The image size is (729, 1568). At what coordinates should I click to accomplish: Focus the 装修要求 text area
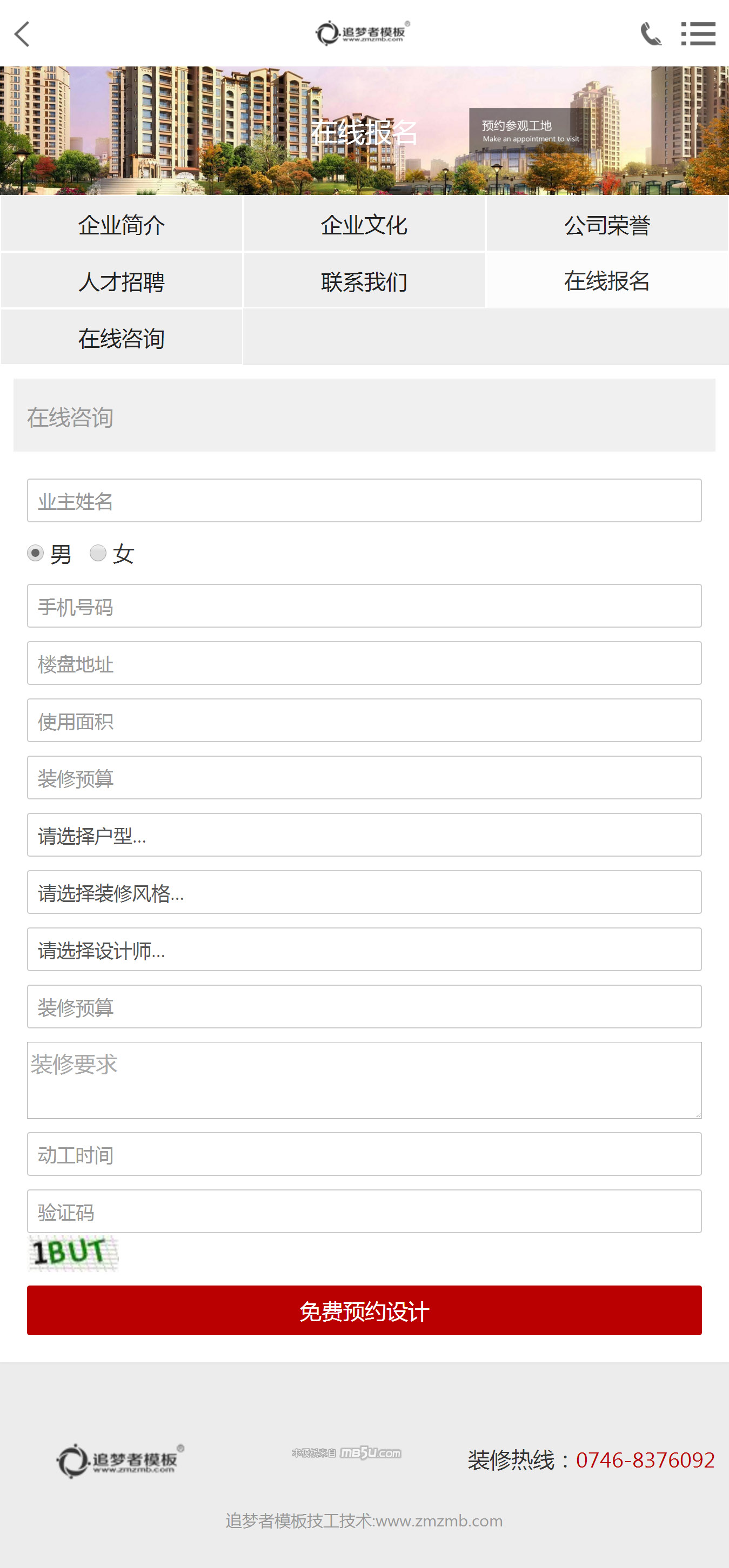[364, 1080]
